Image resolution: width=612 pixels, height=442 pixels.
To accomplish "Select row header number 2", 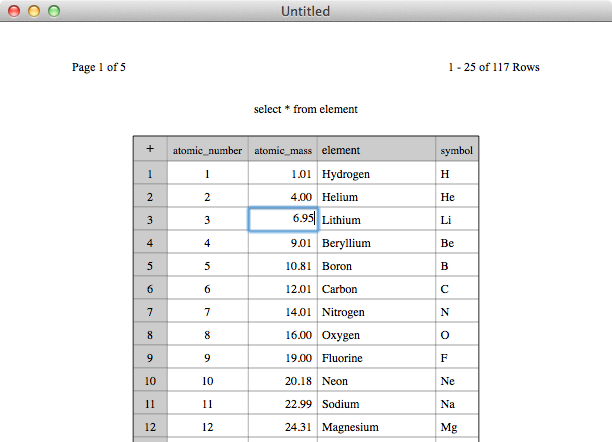I will [x=150, y=196].
